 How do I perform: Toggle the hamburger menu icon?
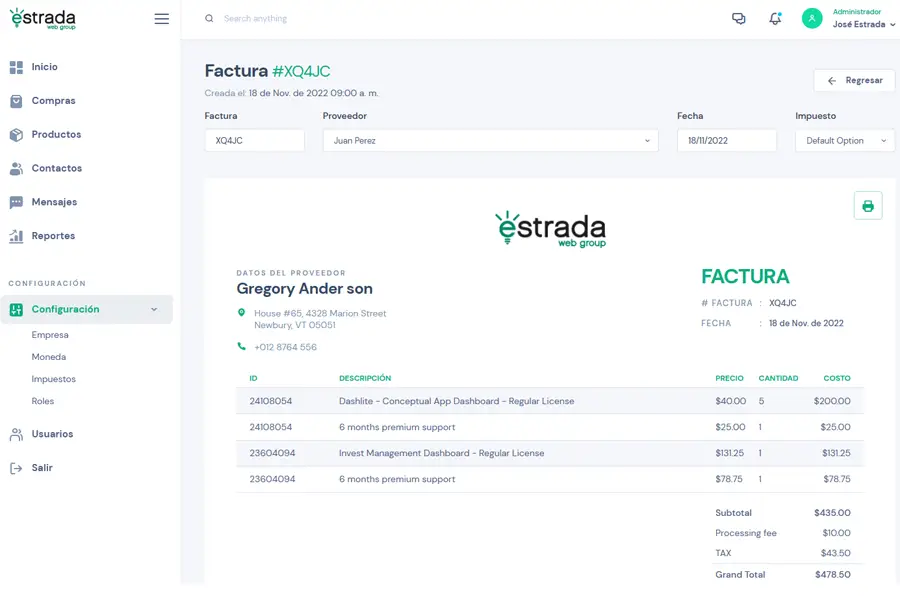[x=162, y=19]
